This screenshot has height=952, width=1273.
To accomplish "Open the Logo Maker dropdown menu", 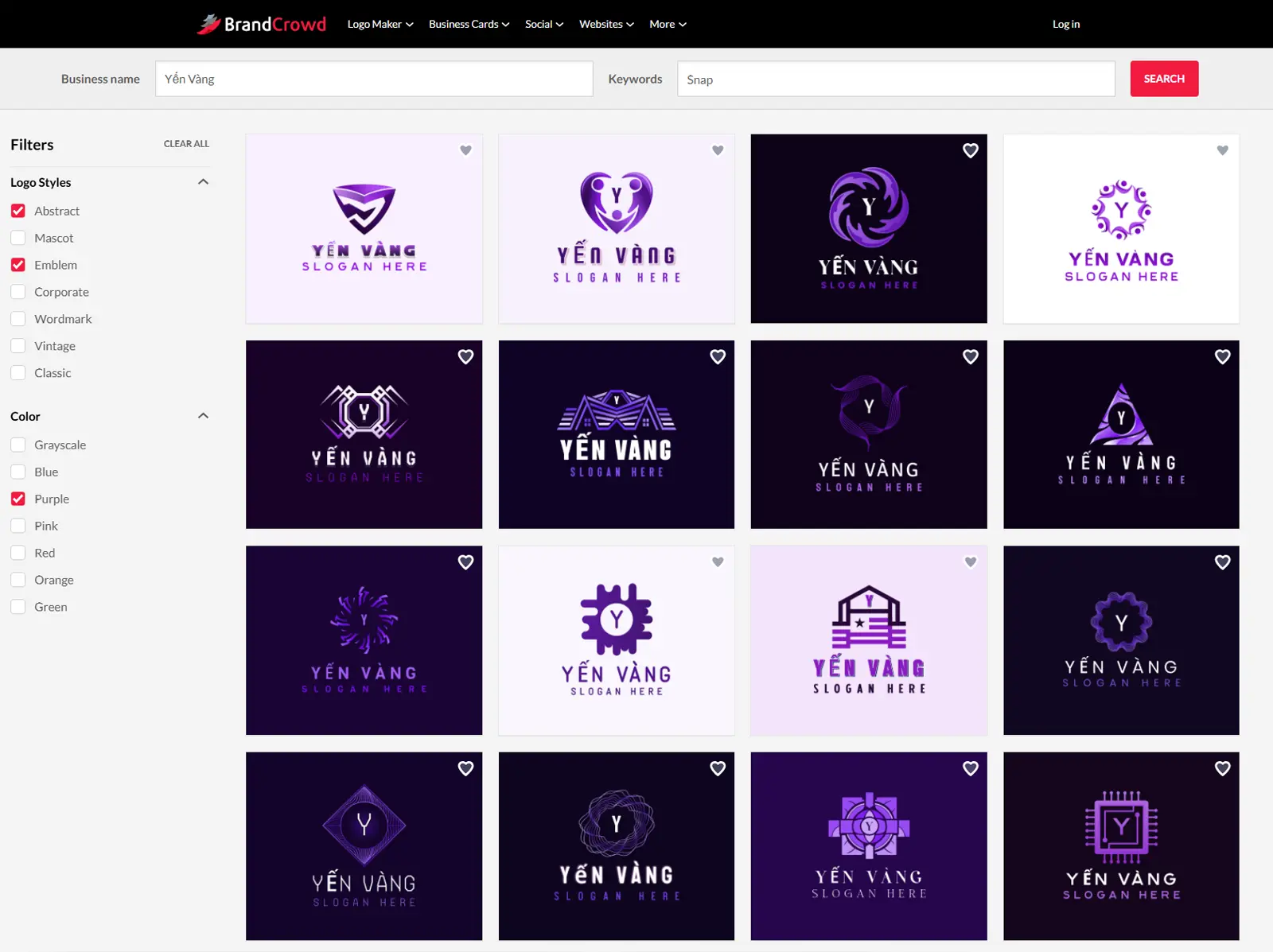I will pos(380,24).
